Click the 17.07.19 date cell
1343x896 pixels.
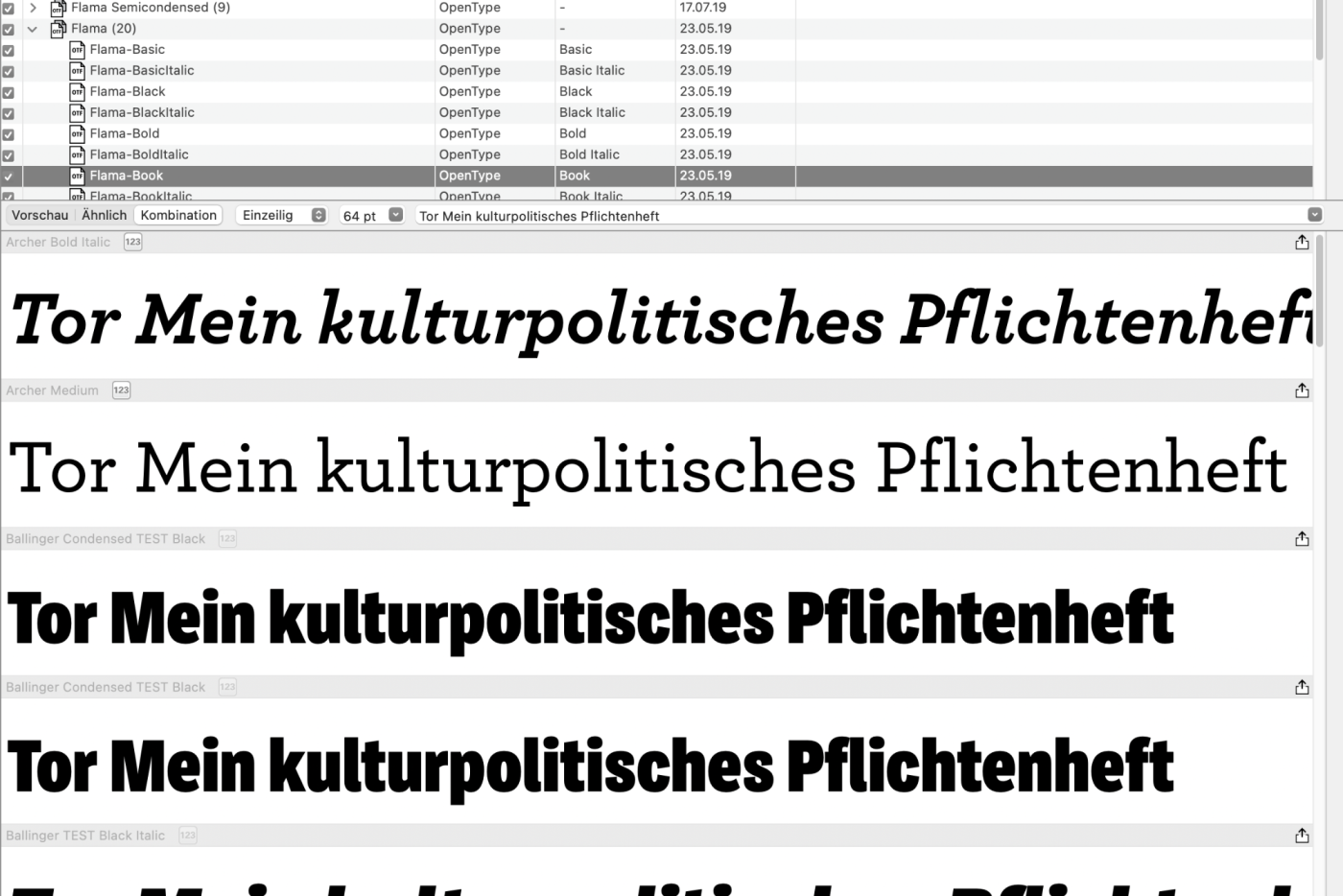703,8
